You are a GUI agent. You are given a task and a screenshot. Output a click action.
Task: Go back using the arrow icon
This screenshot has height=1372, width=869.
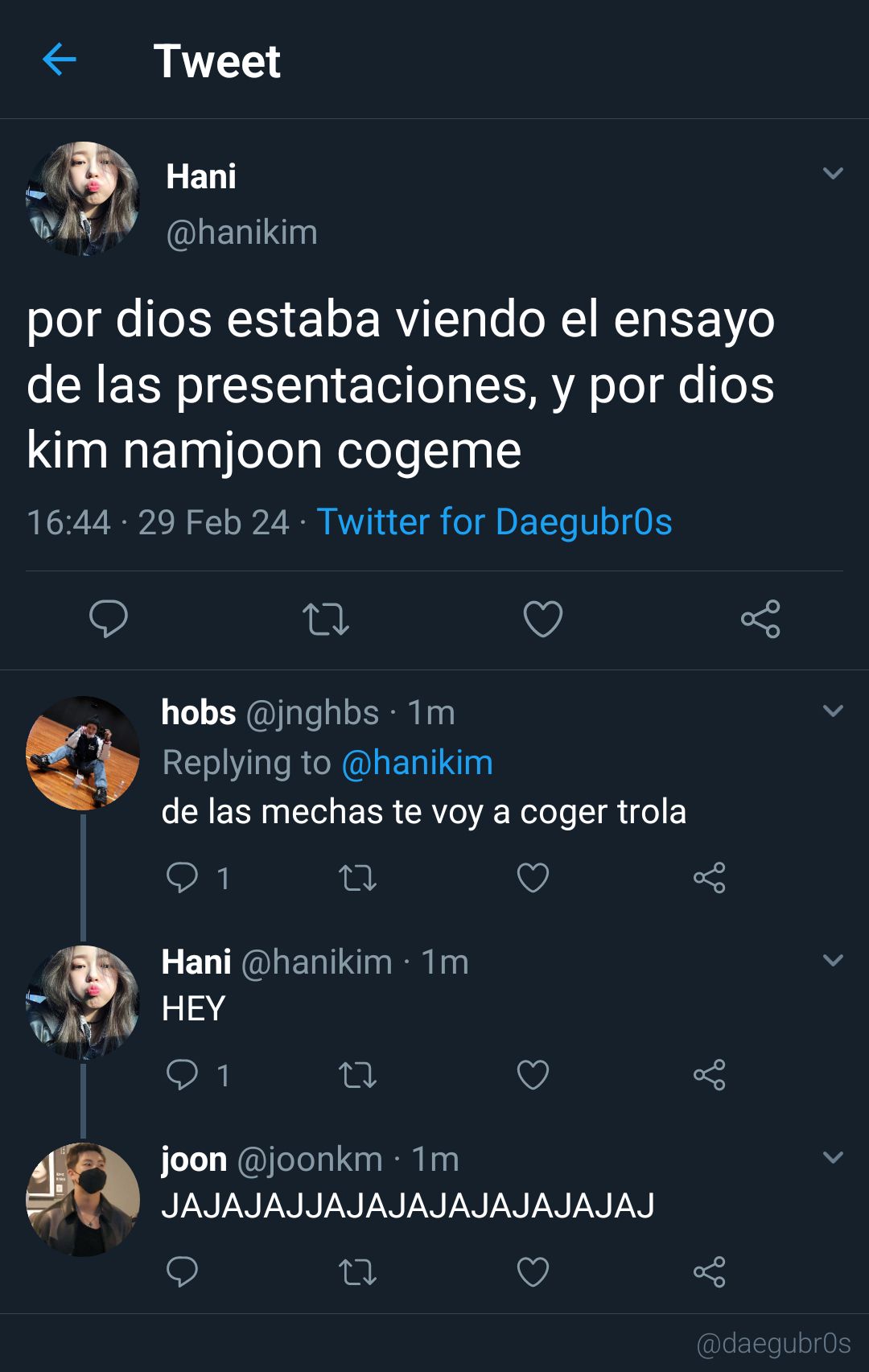pyautogui.click(x=59, y=60)
